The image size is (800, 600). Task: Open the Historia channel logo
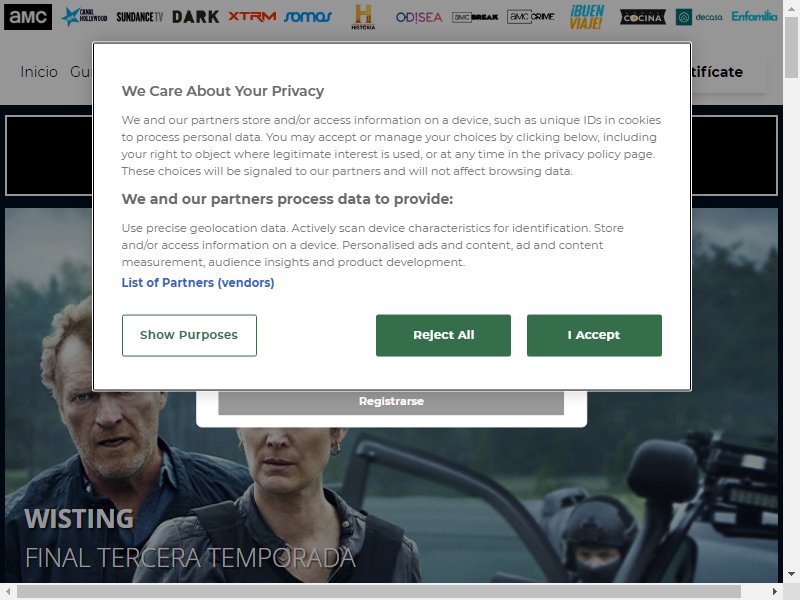pyautogui.click(x=363, y=17)
